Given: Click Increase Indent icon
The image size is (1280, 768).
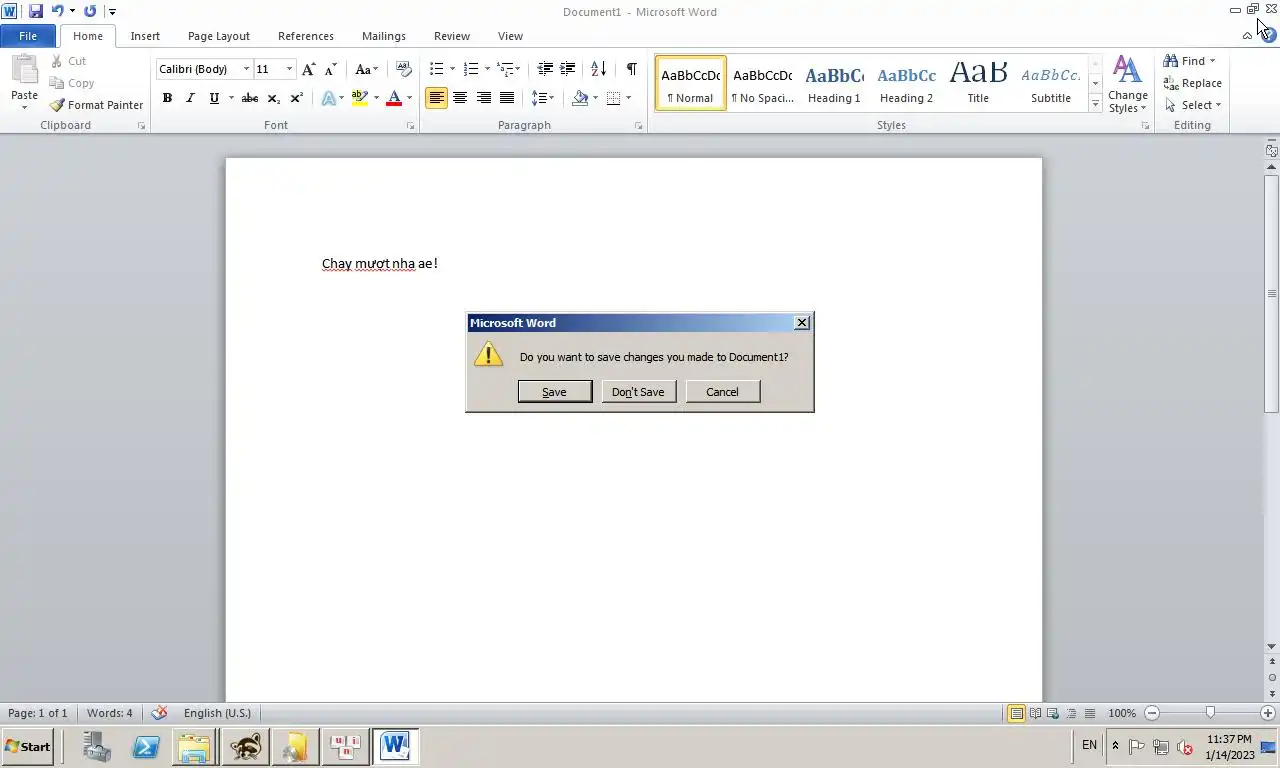Looking at the screenshot, I should [567, 69].
